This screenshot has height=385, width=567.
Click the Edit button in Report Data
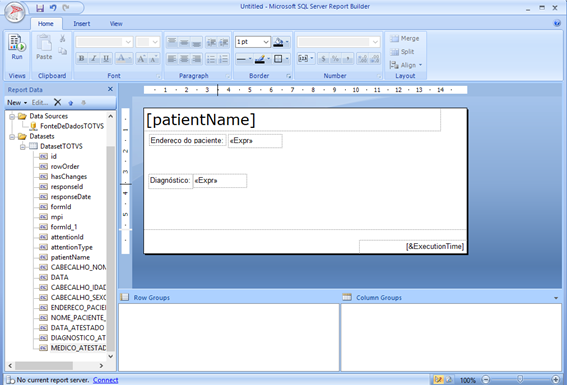(40, 103)
